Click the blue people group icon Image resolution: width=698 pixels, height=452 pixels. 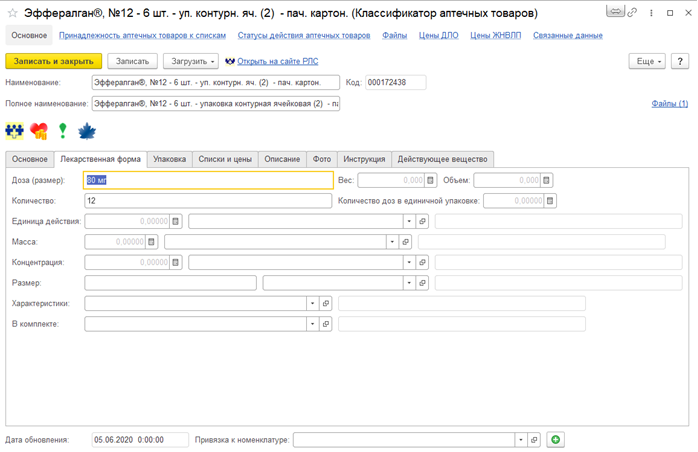14,131
